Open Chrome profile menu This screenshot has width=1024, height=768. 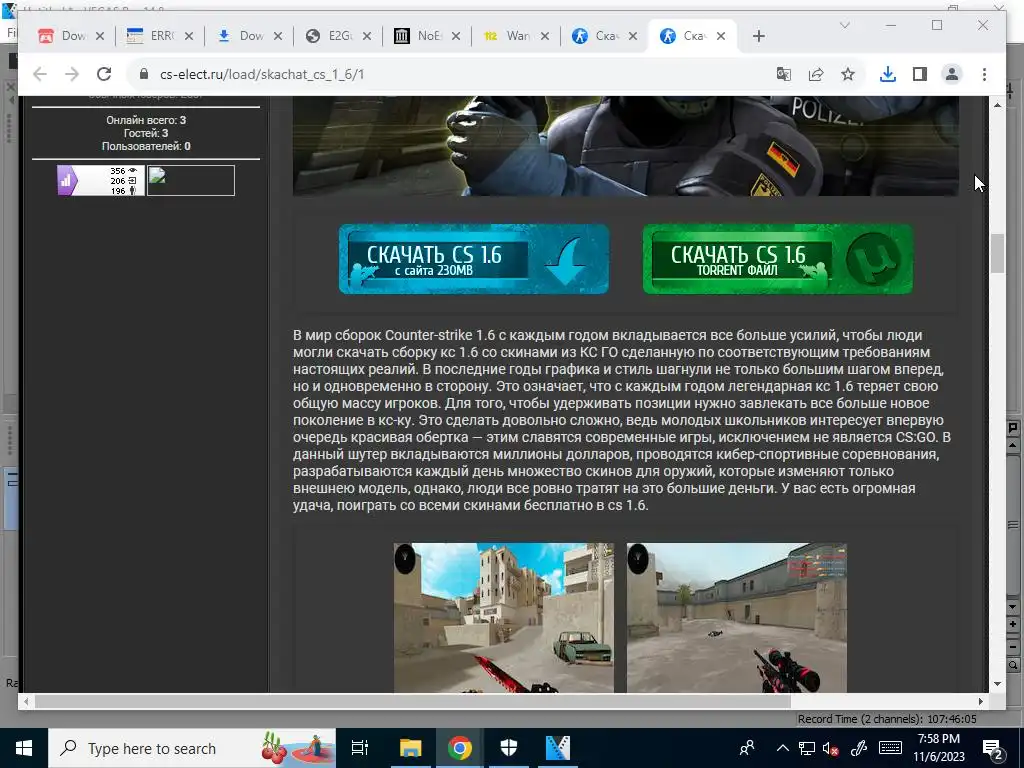pyautogui.click(x=952, y=74)
